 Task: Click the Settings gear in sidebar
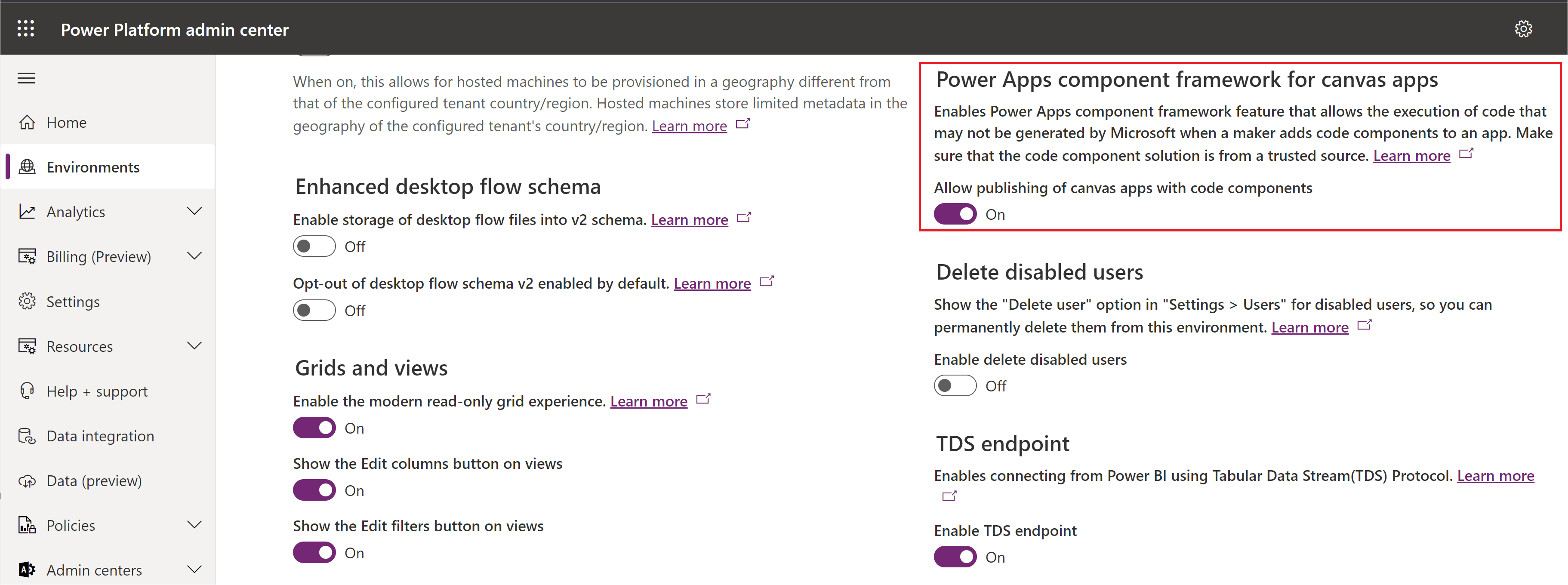point(27,302)
